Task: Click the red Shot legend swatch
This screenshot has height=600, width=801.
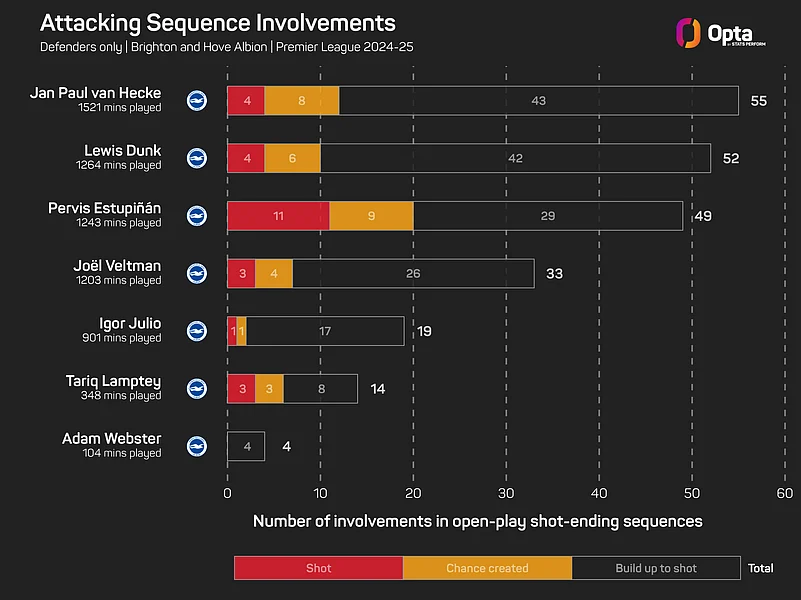Action: point(318,568)
